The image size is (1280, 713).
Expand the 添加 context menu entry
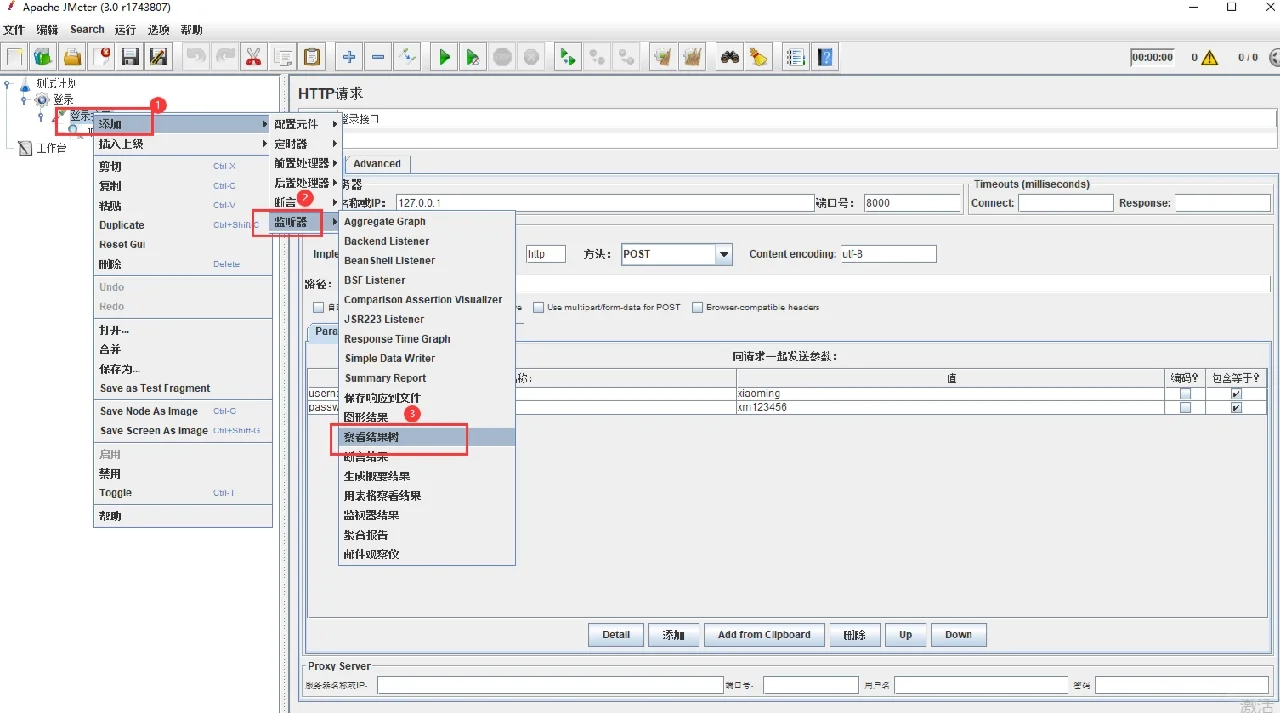[x=183, y=124]
